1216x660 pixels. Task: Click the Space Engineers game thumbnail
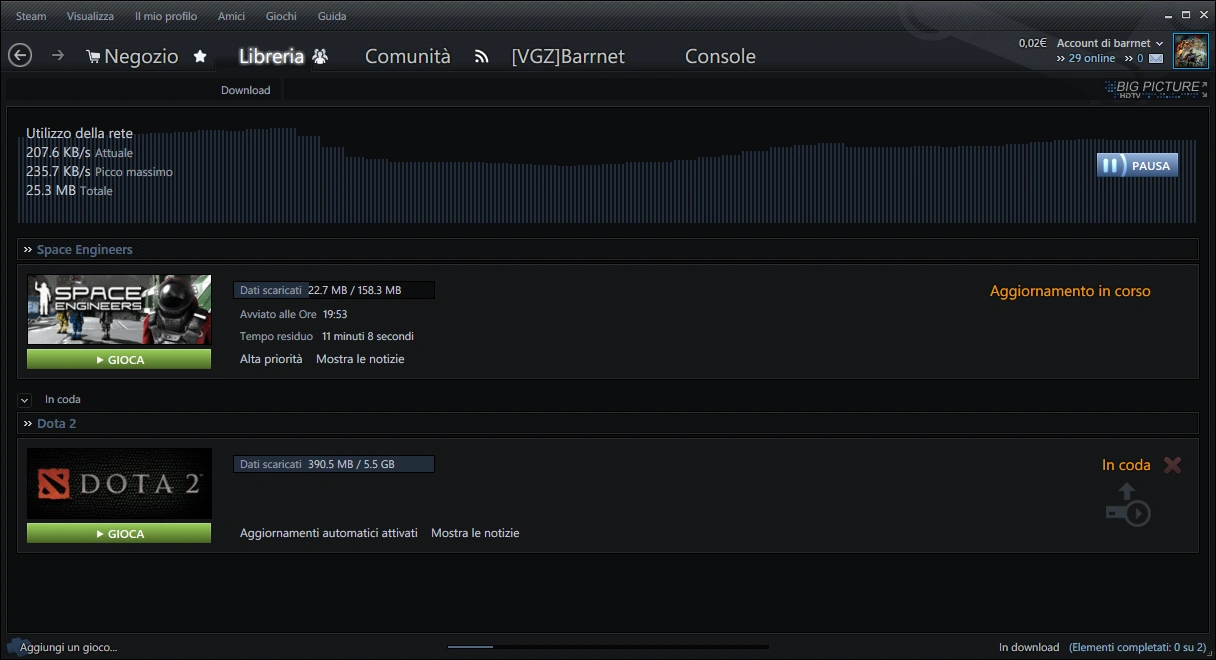point(119,310)
